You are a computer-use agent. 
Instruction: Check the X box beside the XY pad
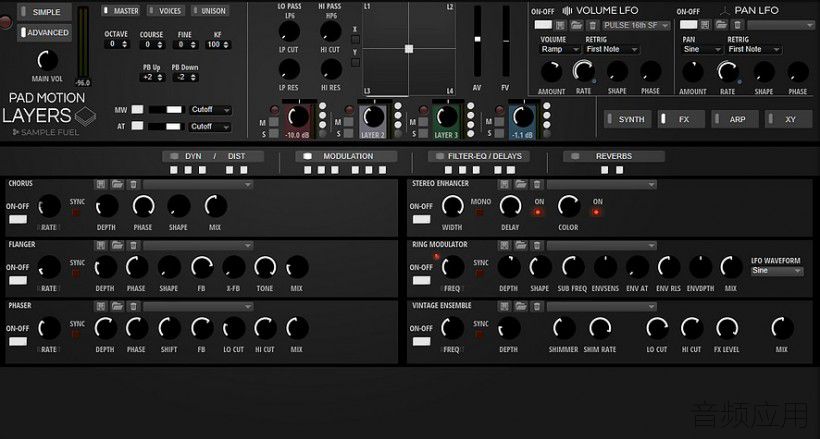point(355,40)
